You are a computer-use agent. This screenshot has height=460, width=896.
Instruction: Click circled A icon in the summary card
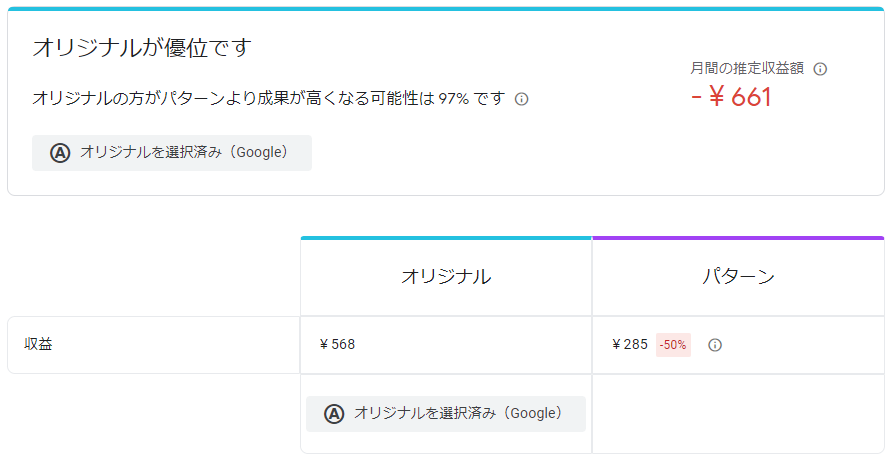[x=60, y=153]
